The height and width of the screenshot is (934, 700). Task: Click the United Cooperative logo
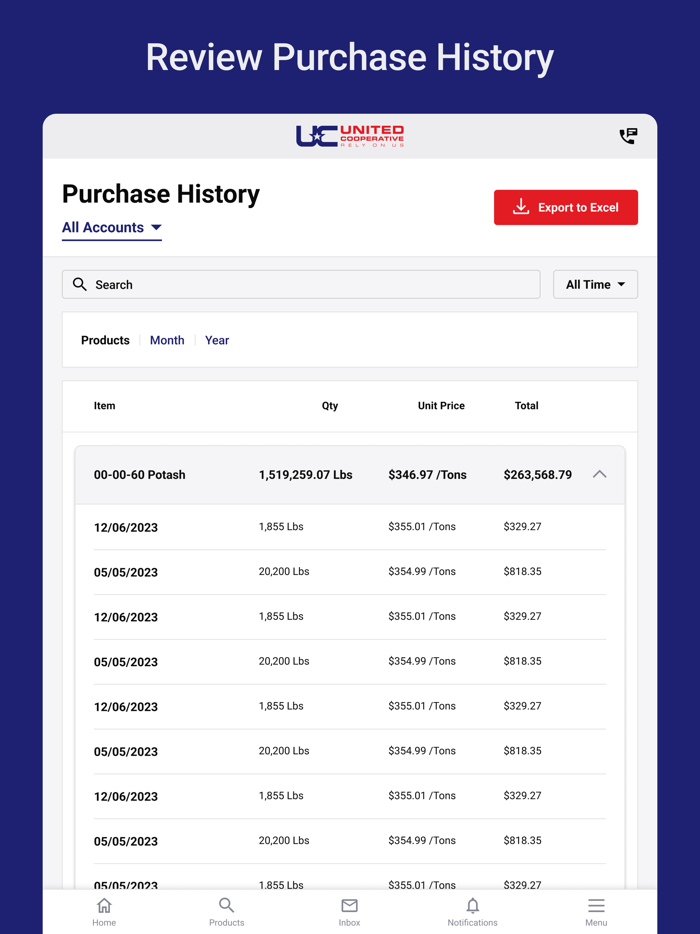tap(350, 136)
